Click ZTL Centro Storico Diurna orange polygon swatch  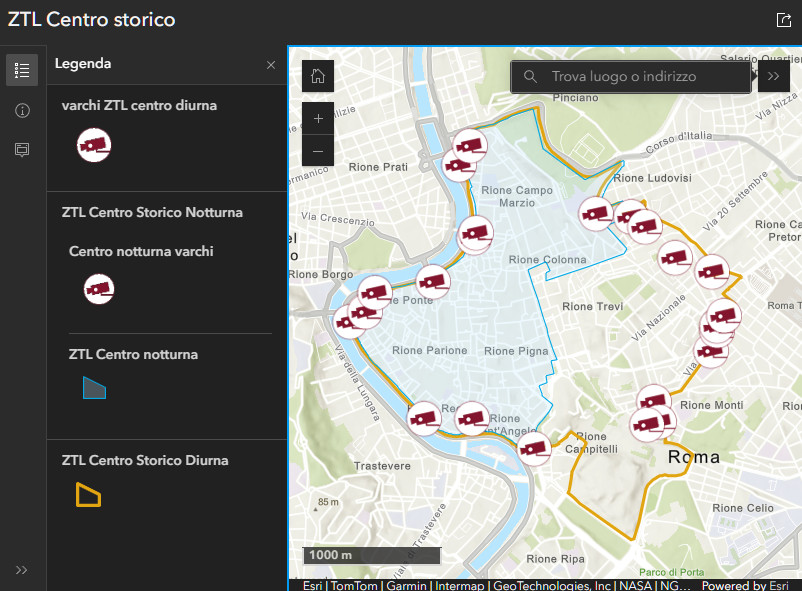click(x=88, y=494)
